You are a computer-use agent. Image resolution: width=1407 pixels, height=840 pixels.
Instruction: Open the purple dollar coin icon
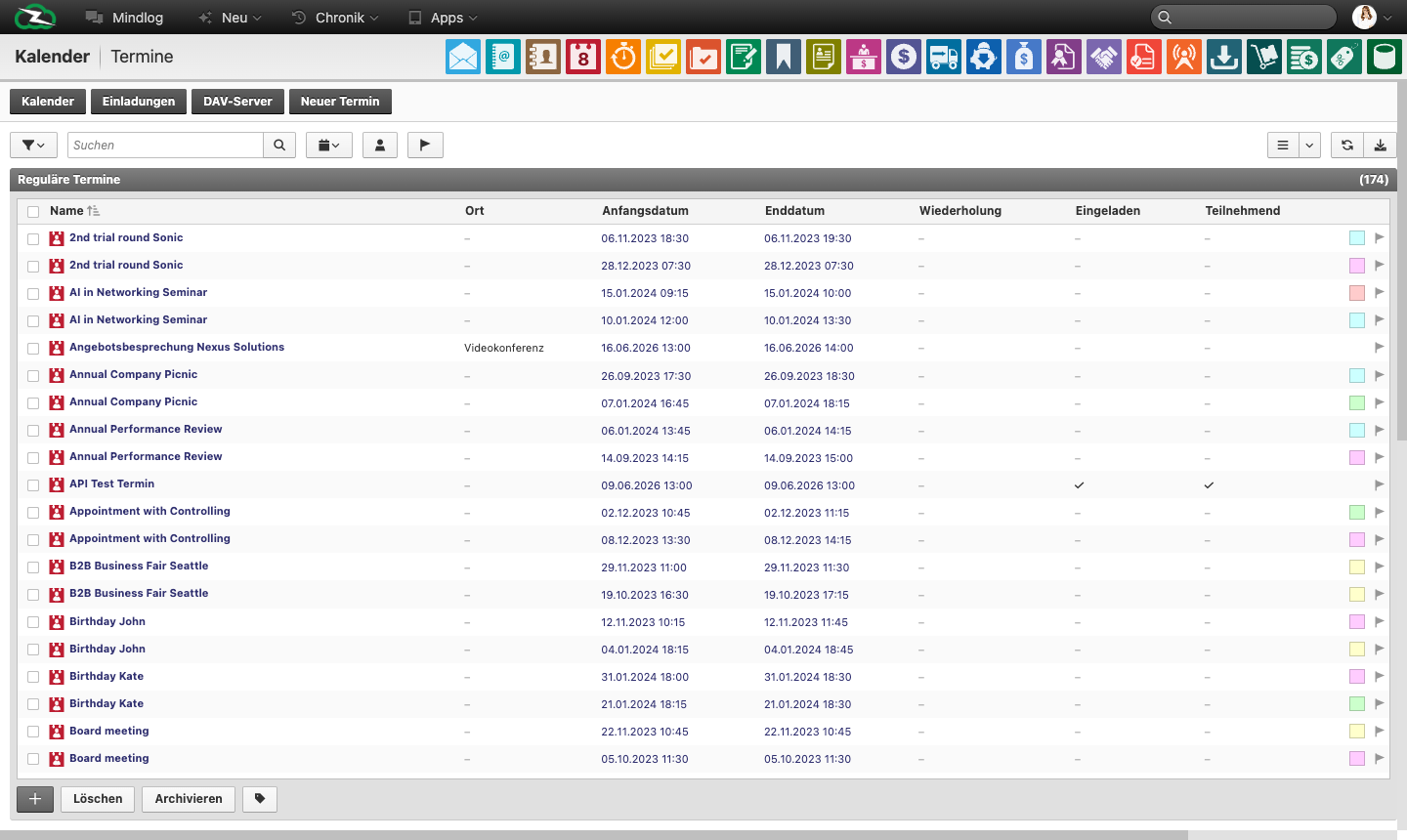click(x=904, y=57)
